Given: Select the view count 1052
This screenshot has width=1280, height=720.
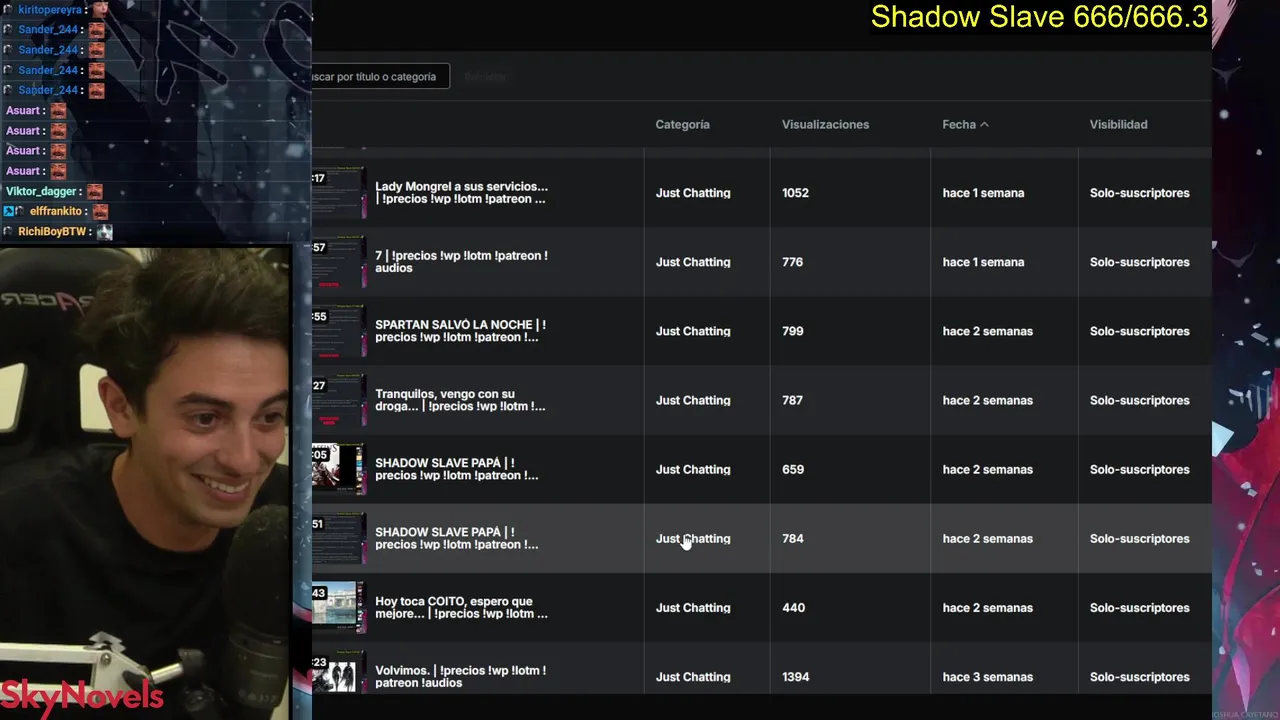Looking at the screenshot, I should (795, 193).
